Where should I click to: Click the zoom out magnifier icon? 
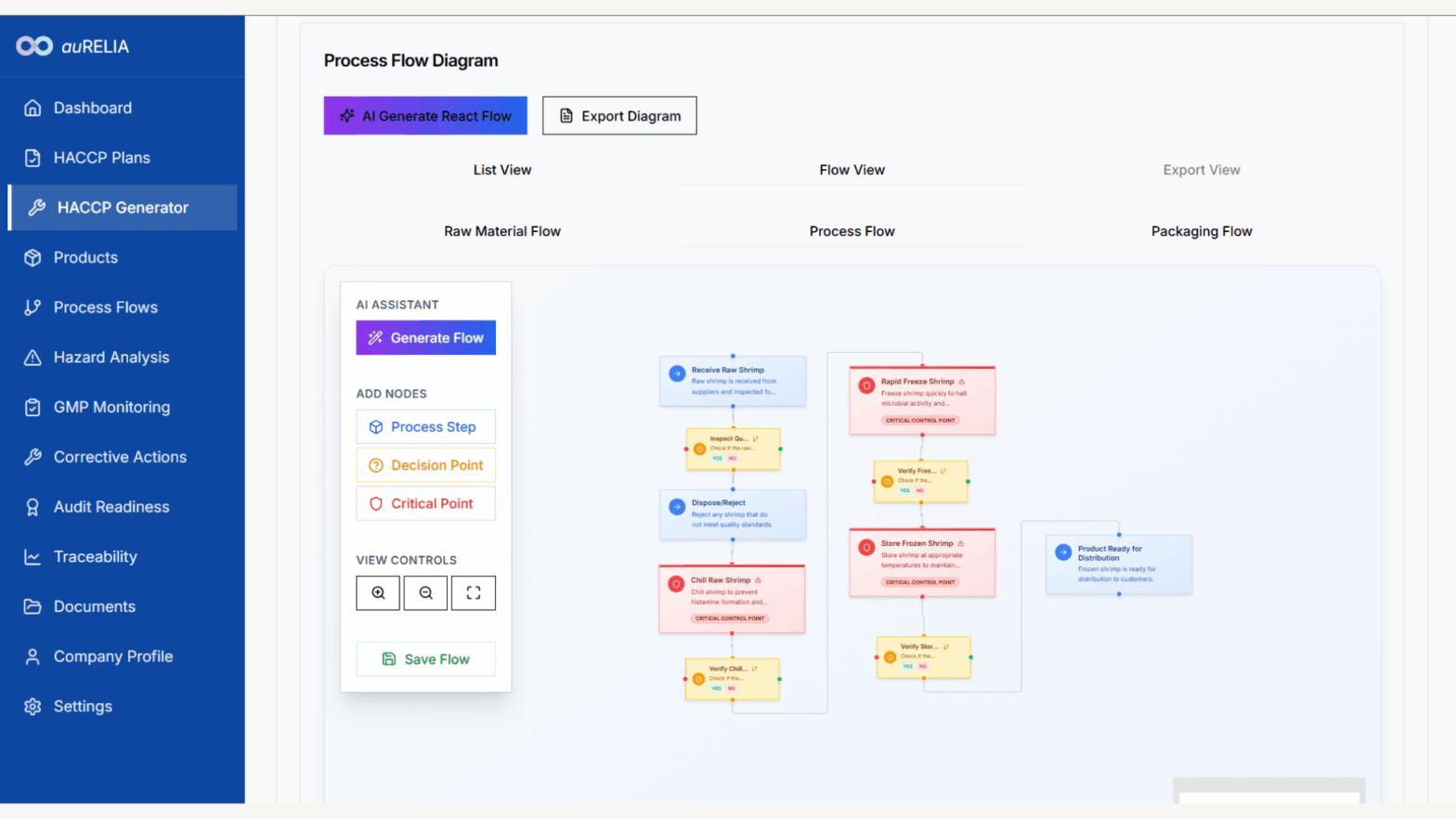(426, 592)
